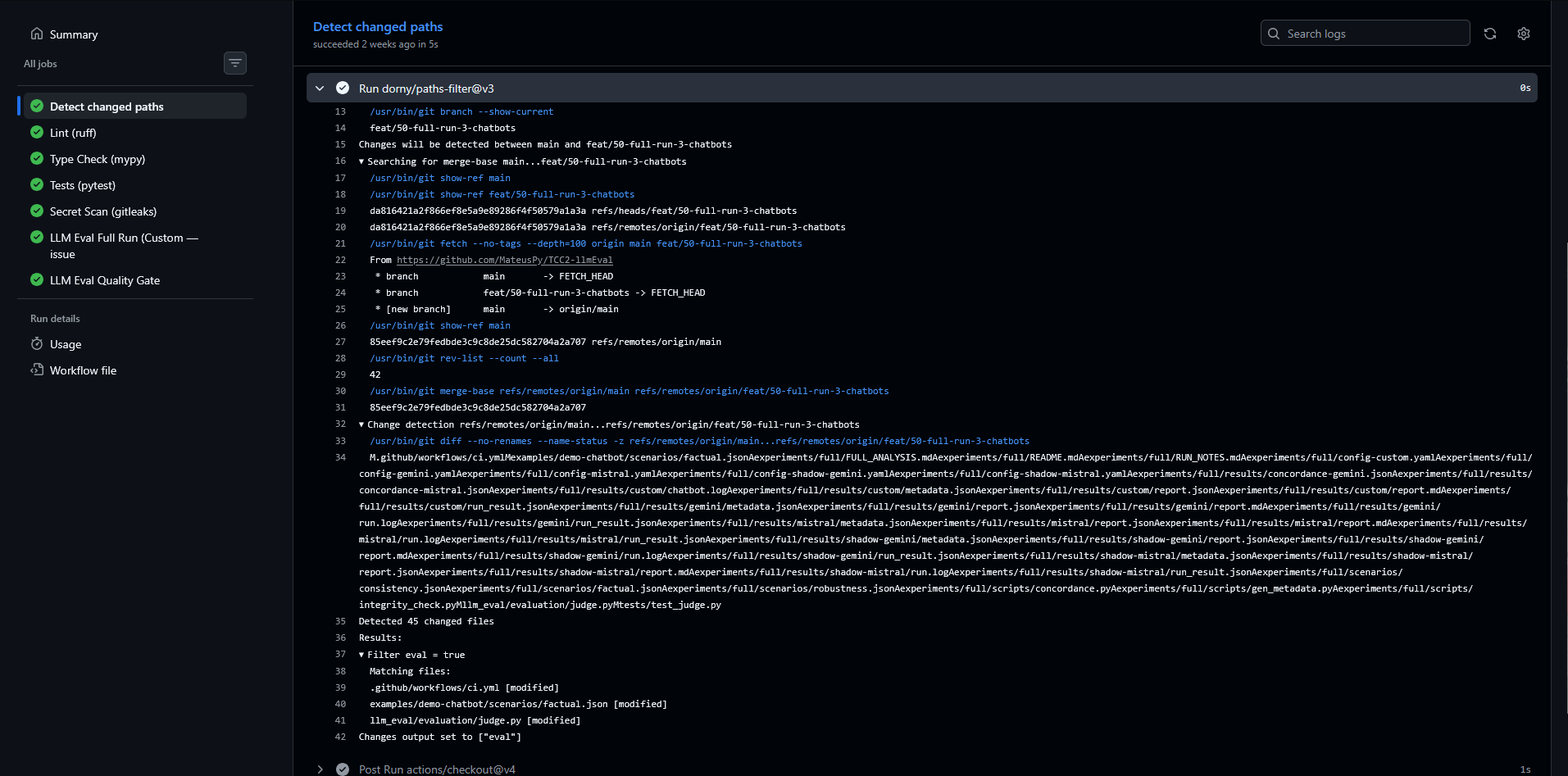Click the 'Matching files:' line
1568x776 pixels.
pyautogui.click(x=410, y=671)
